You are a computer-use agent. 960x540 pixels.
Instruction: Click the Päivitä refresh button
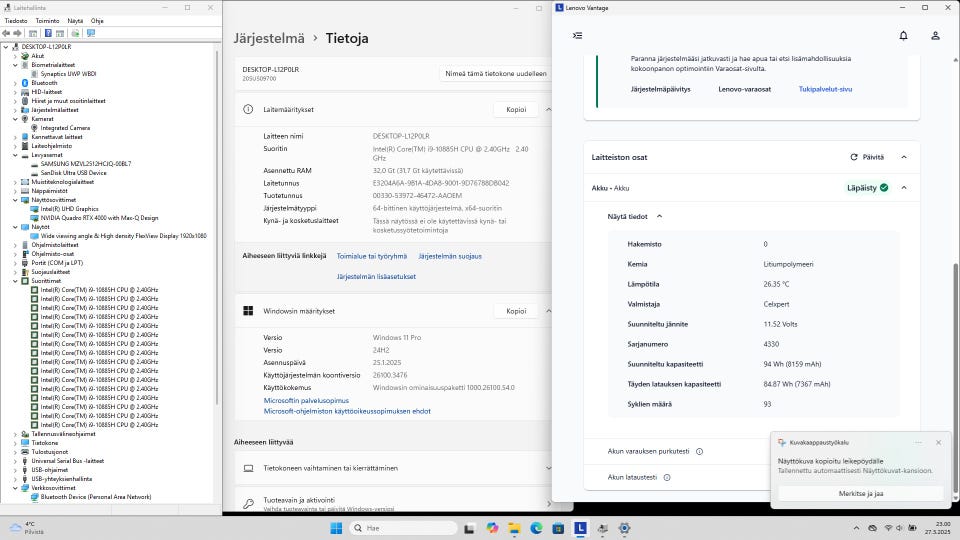pyautogui.click(x=866, y=157)
